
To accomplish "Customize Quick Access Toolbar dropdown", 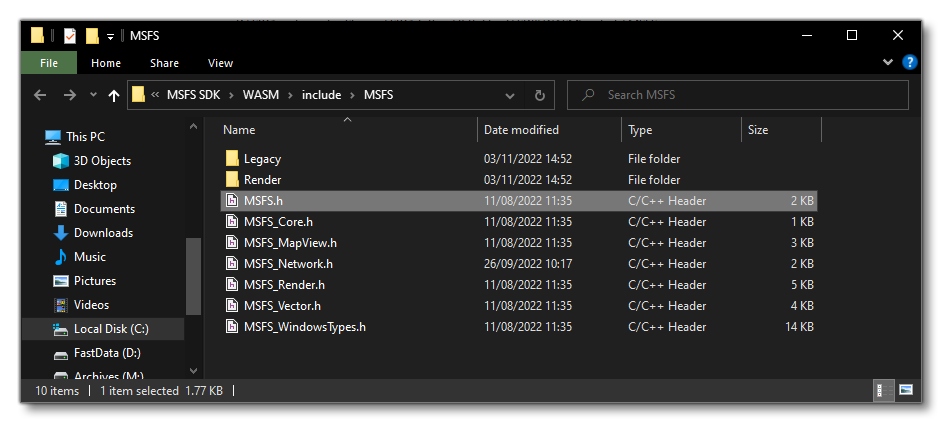I will (x=110, y=36).
